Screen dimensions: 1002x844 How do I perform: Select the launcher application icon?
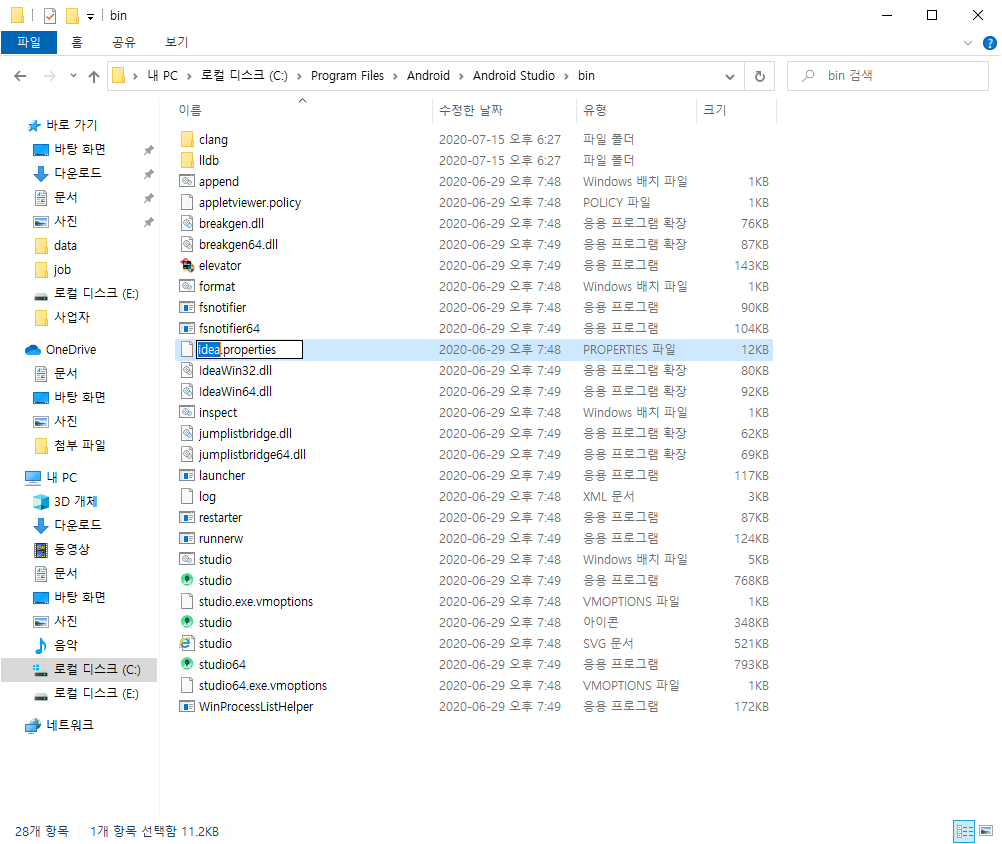click(x=187, y=475)
